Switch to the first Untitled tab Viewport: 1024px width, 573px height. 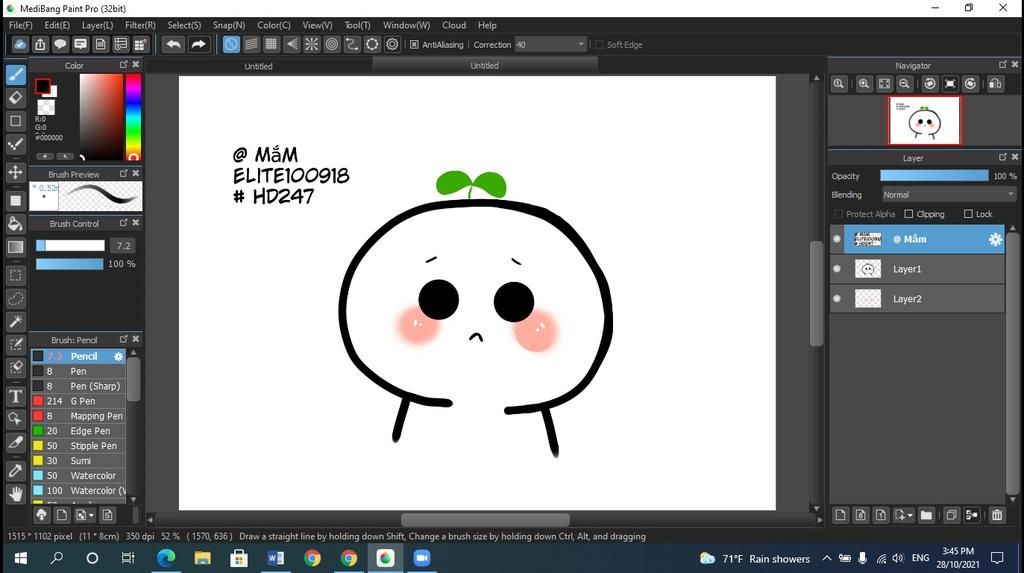pos(259,66)
